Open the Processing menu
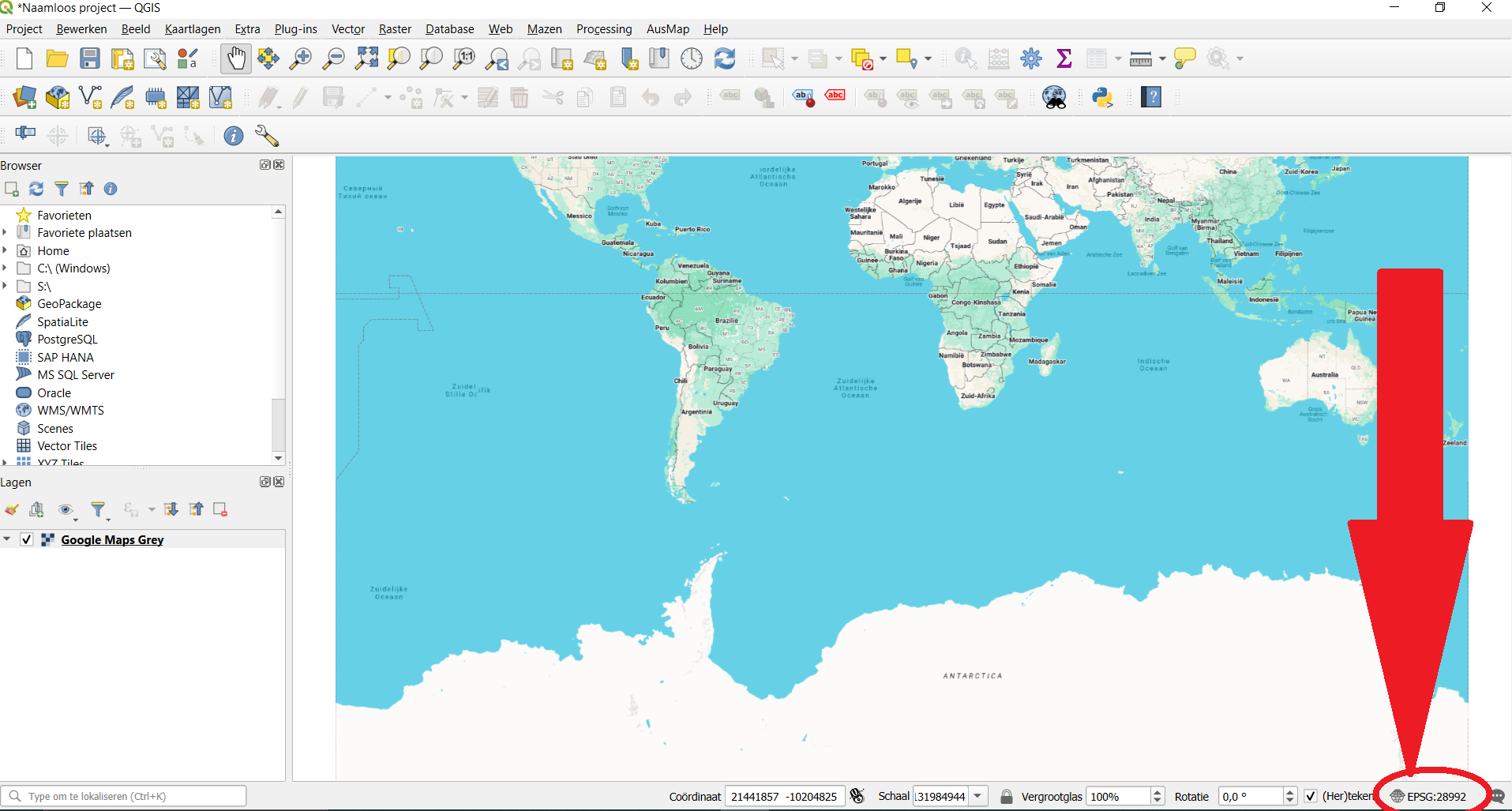The width and height of the screenshot is (1512, 811). coord(603,29)
